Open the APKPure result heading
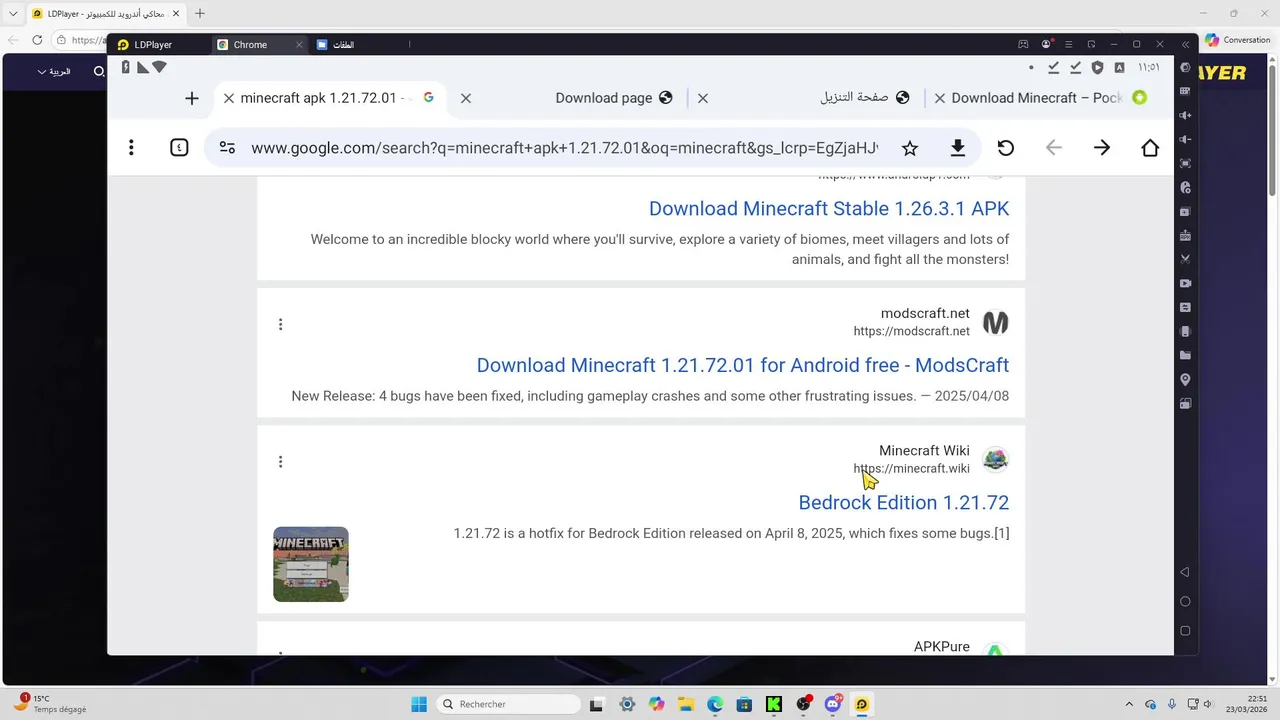Screen dimensions: 1280x720 (x=941, y=647)
